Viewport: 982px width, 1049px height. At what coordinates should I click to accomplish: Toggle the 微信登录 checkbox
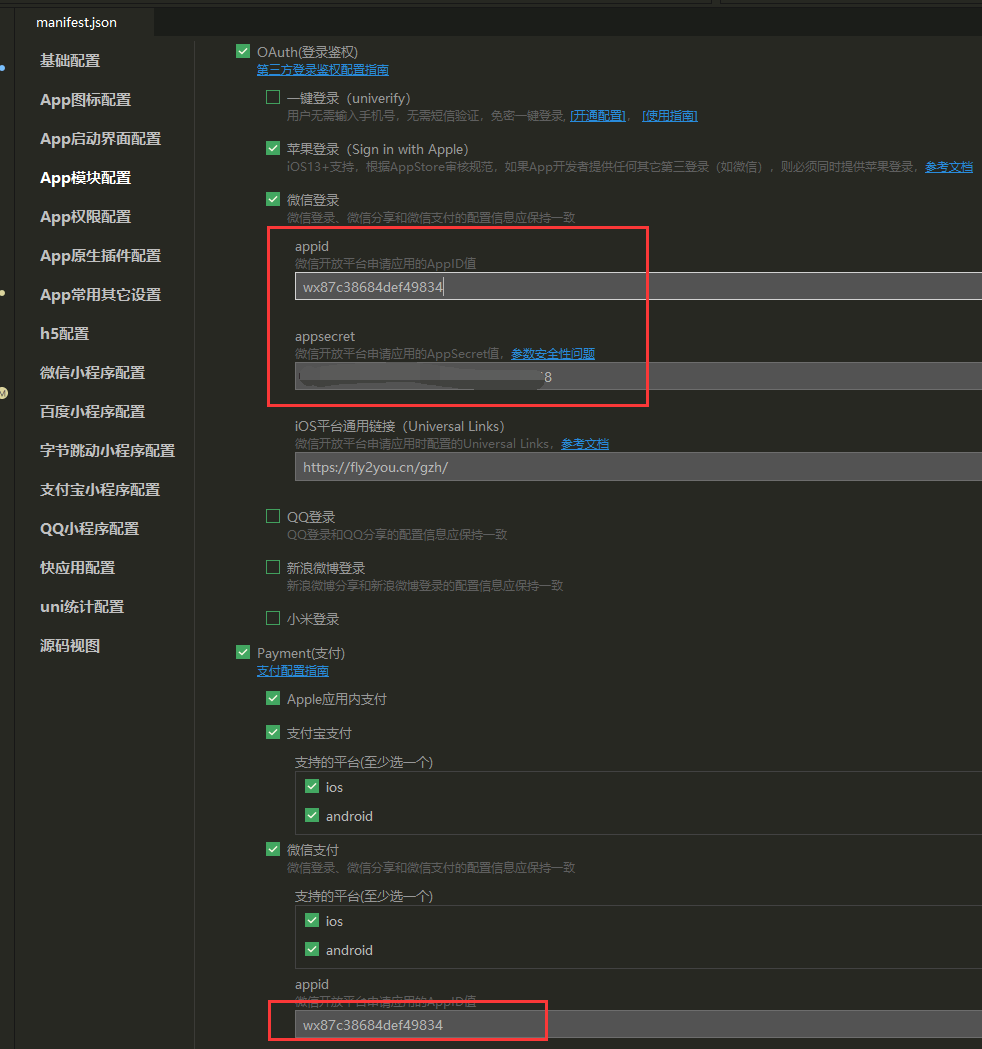273,199
